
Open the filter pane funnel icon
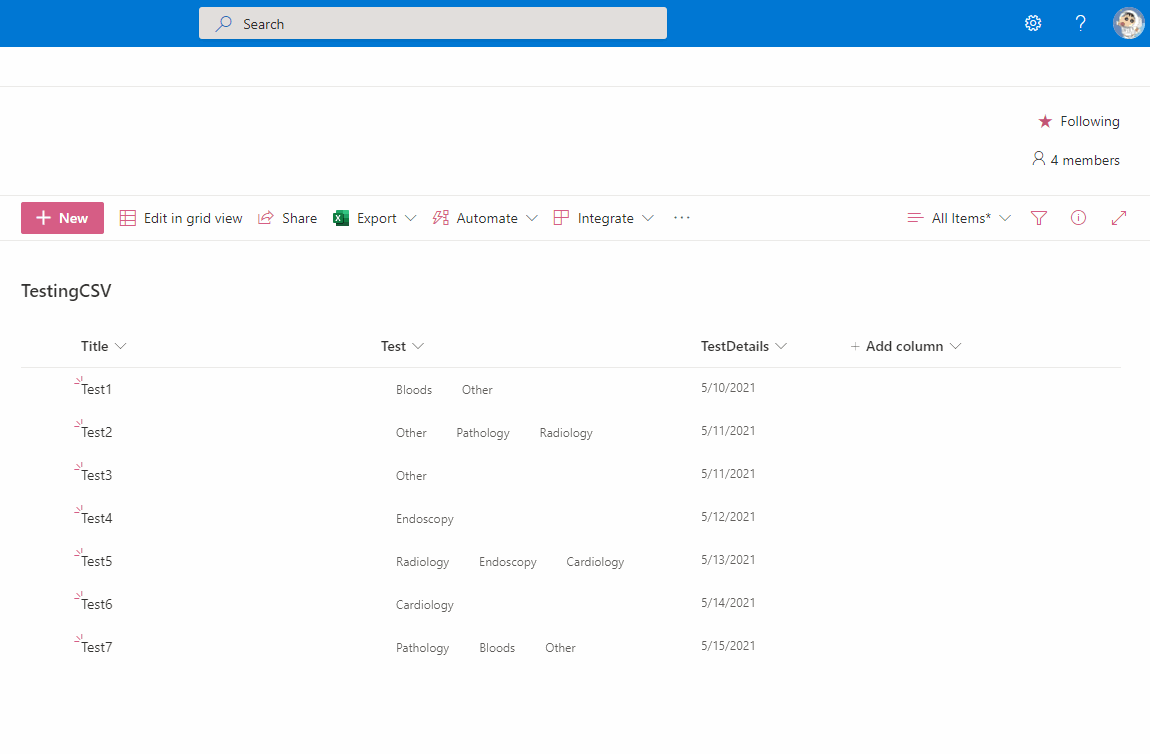1039,218
